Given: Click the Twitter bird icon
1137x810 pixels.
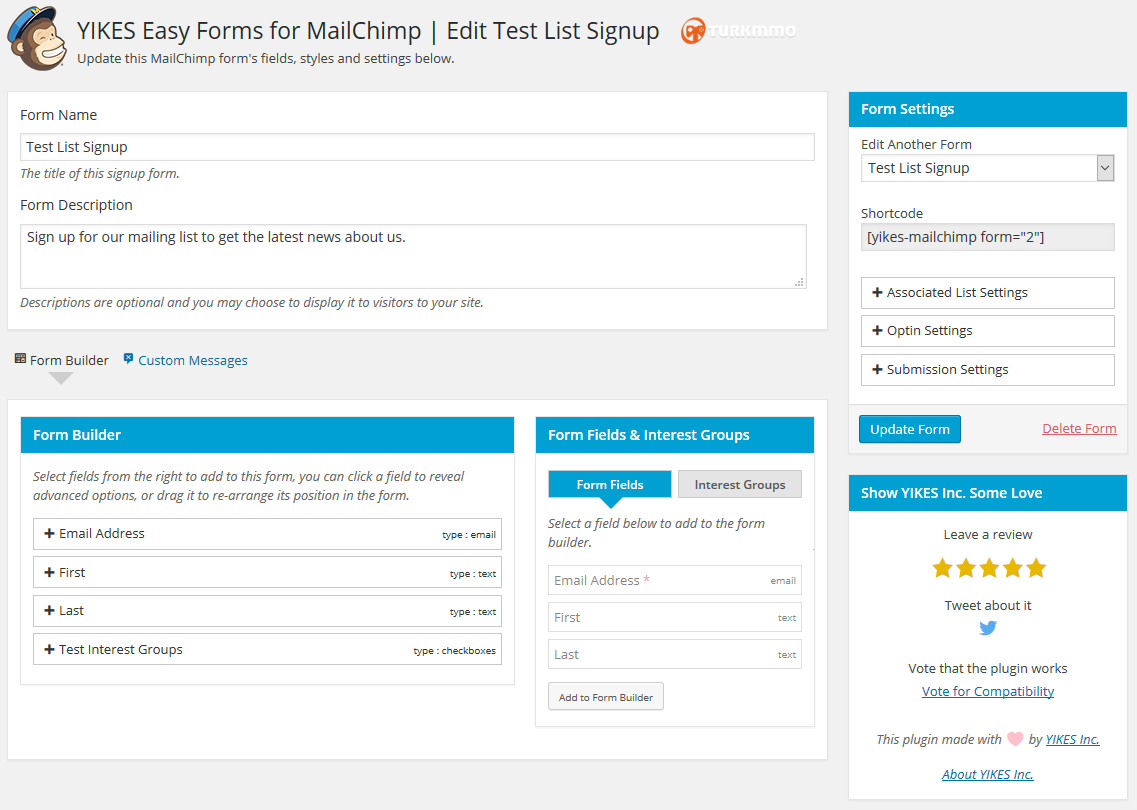Looking at the screenshot, I should (988, 628).
